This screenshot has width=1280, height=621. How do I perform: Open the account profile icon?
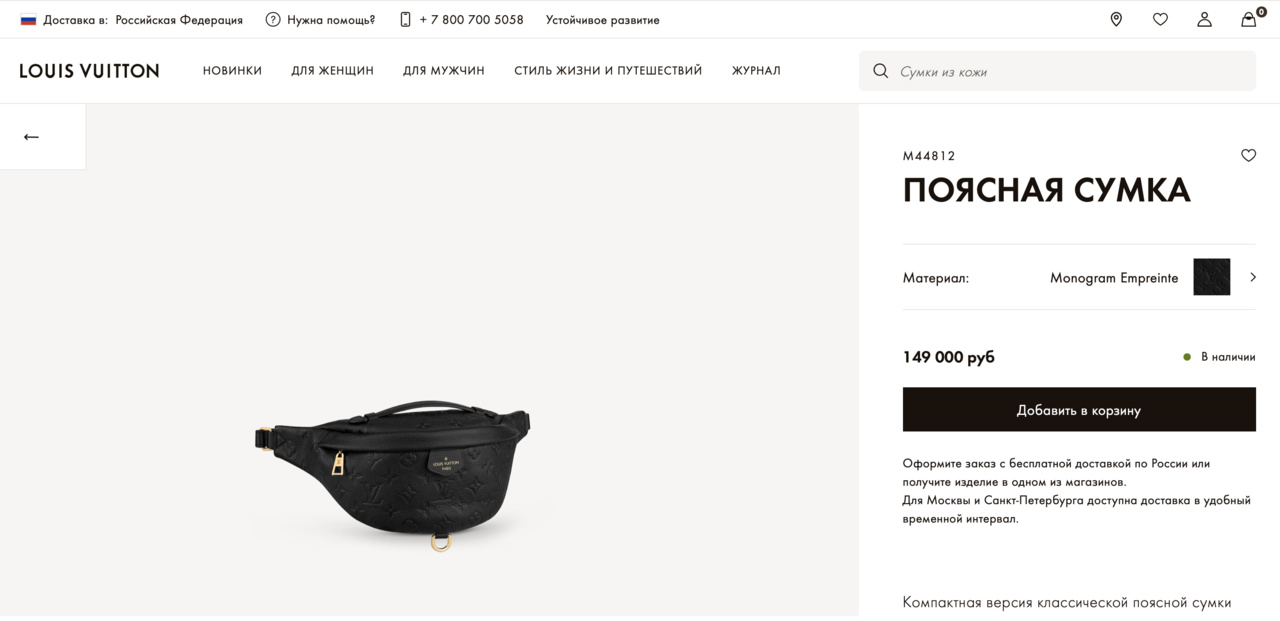(1204, 19)
